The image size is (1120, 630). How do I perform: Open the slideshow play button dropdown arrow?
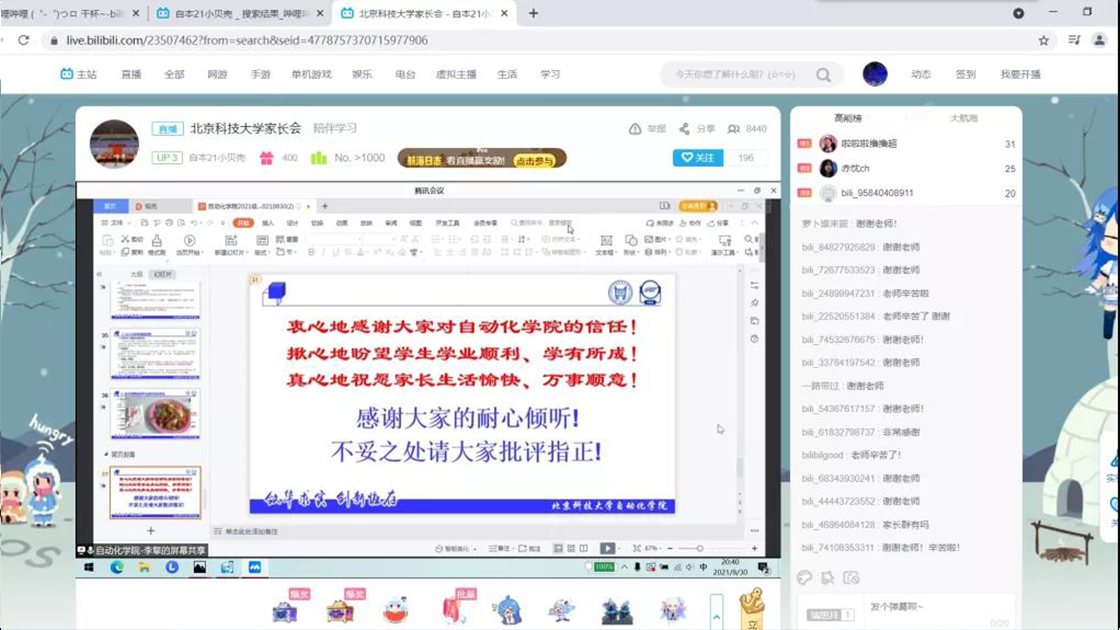[x=619, y=548]
